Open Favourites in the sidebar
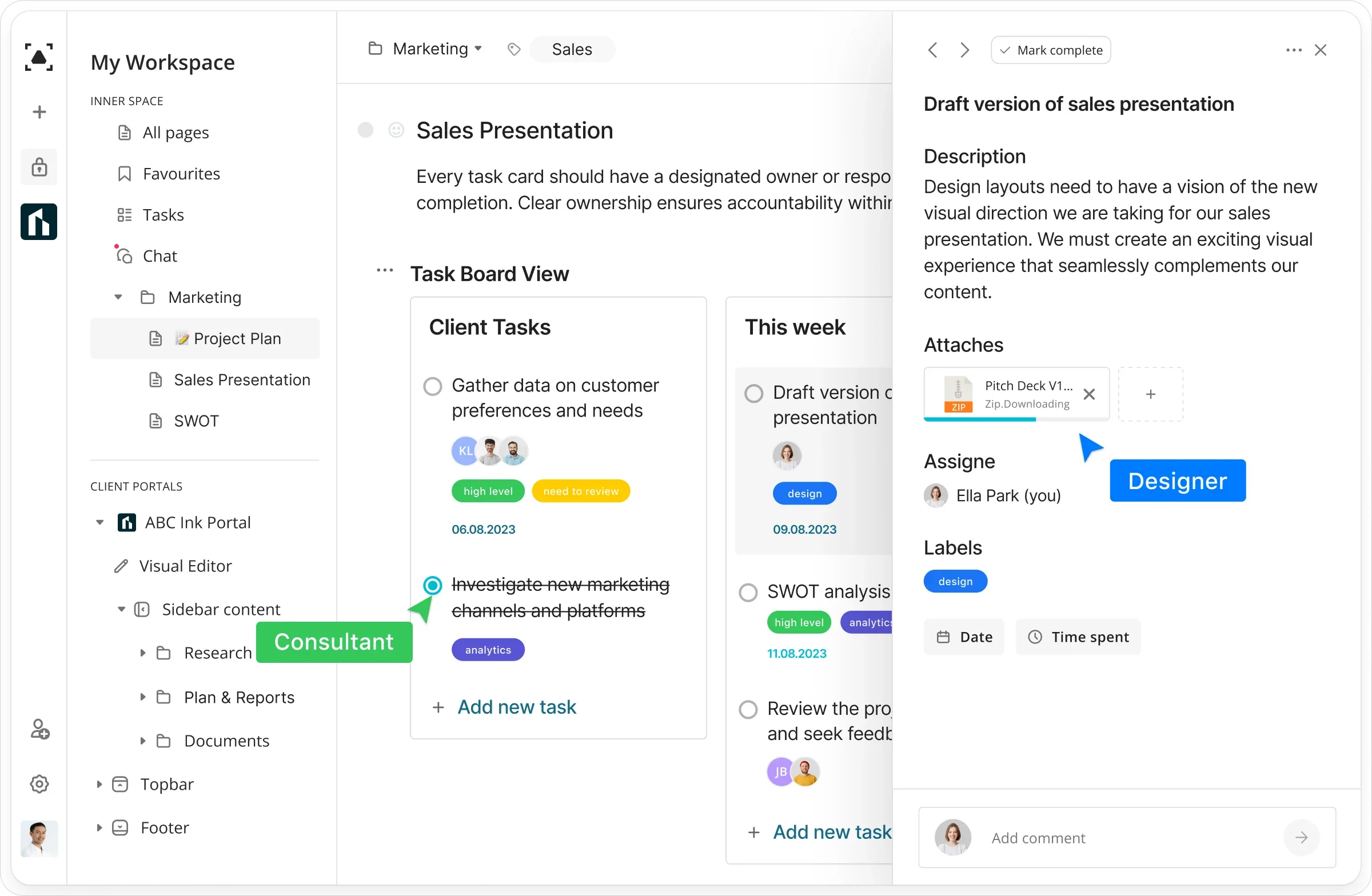 pos(181,174)
